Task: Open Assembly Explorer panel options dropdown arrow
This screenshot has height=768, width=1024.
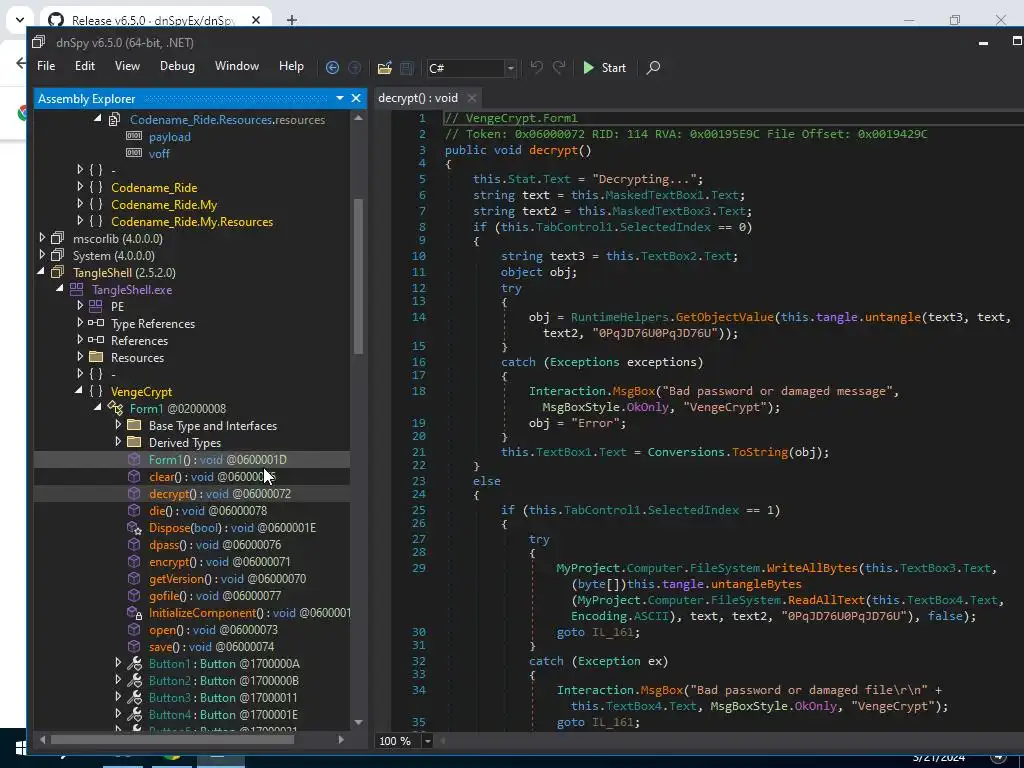Action: tap(340, 98)
